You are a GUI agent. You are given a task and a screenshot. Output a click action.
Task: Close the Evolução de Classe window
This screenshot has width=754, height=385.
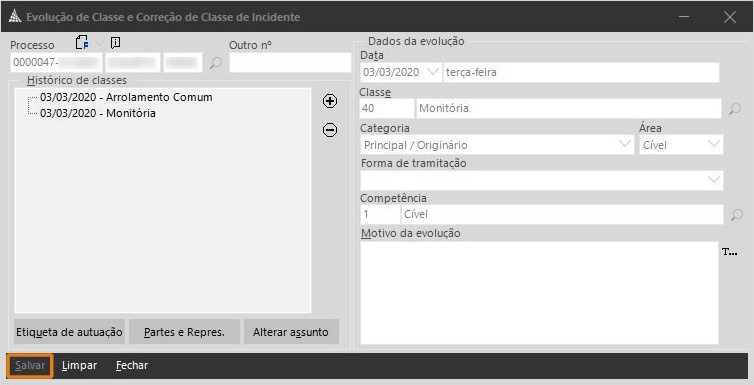coord(729,17)
